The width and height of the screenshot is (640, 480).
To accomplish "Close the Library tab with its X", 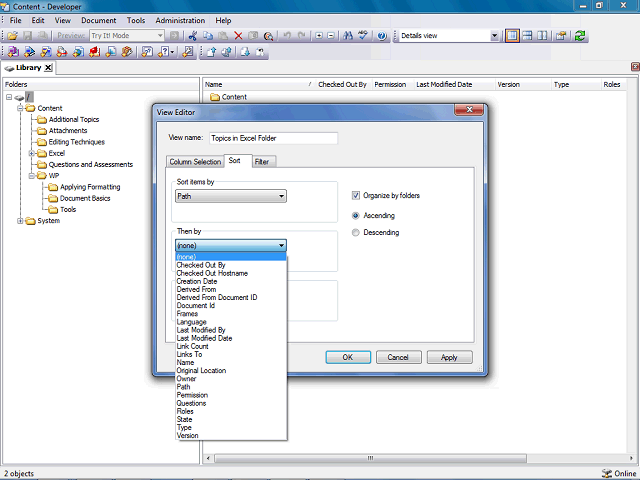I will tap(48, 68).
